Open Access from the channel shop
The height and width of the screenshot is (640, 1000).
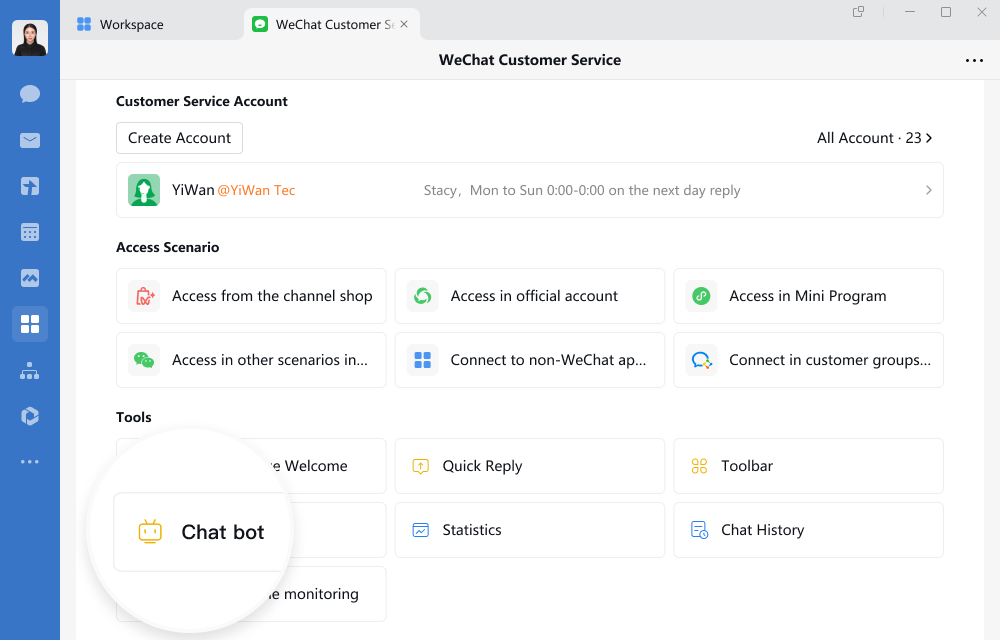coord(251,296)
